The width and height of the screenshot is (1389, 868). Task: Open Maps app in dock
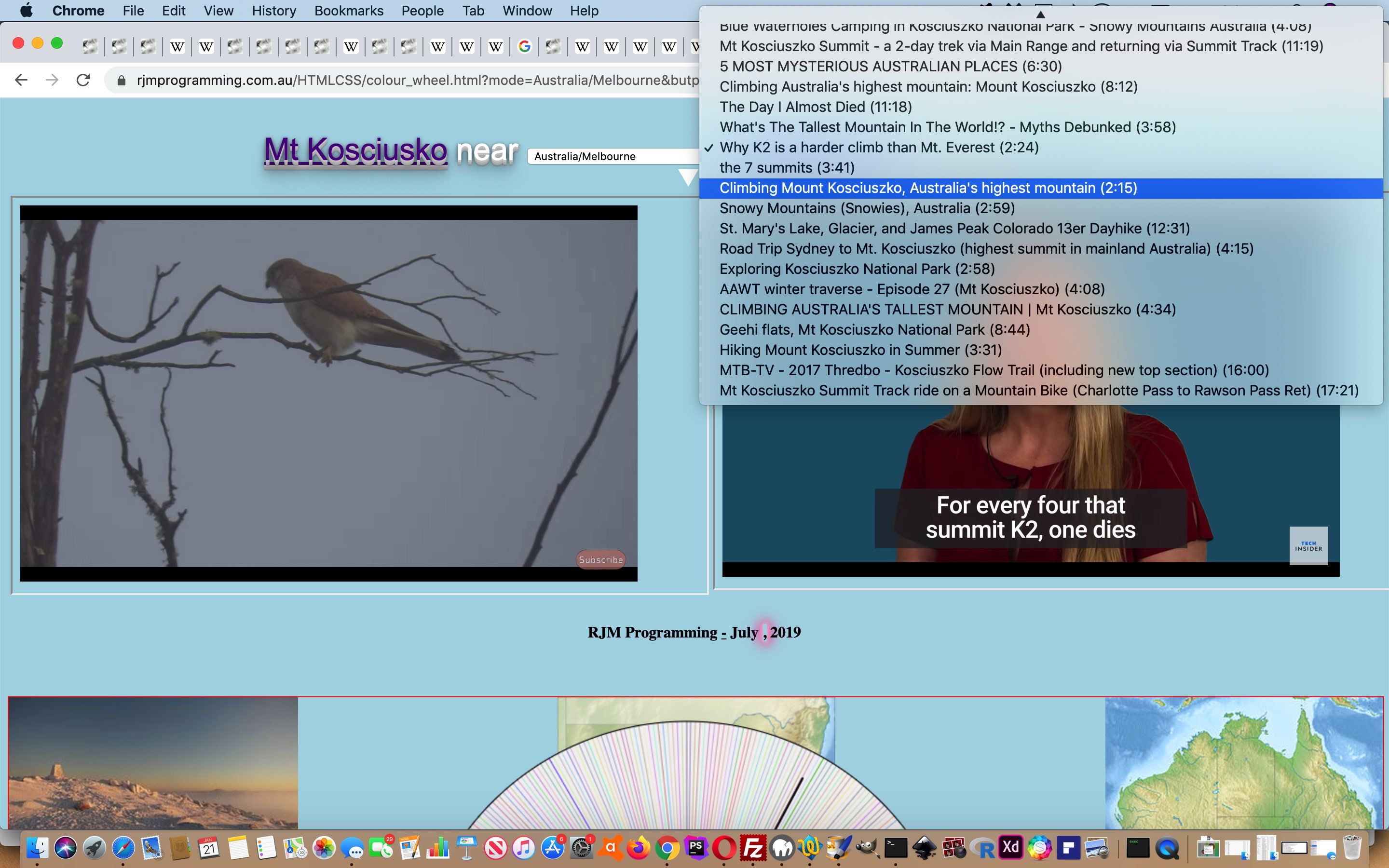pyautogui.click(x=295, y=847)
